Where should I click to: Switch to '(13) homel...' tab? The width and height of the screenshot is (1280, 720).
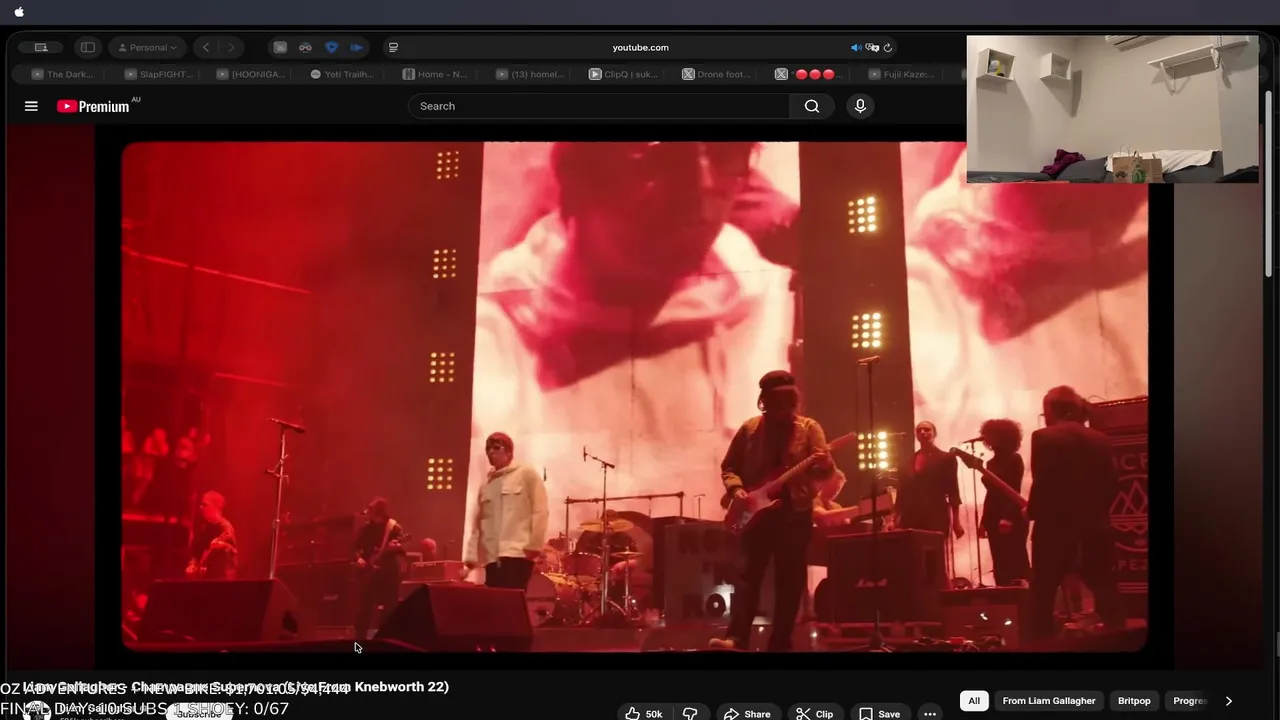(528, 74)
